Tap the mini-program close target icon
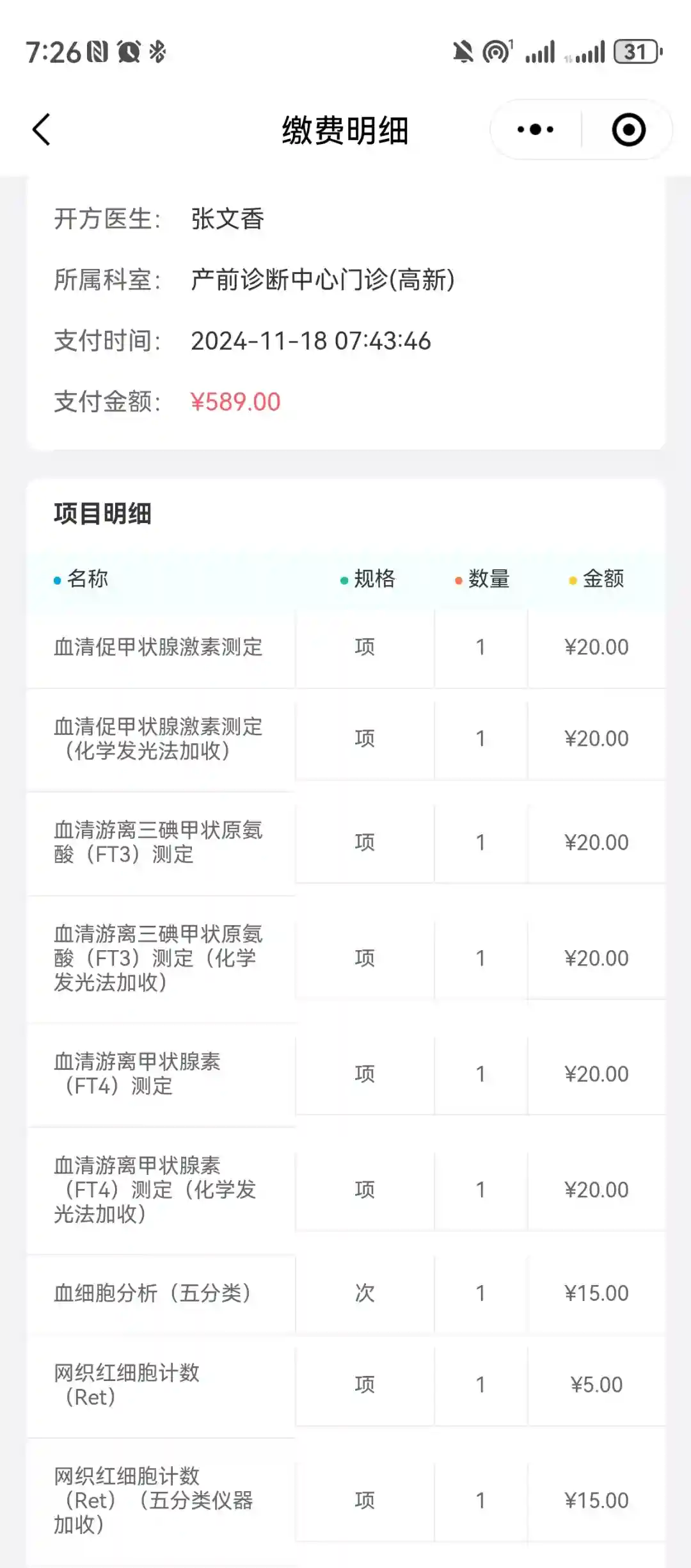691x1568 pixels. click(x=628, y=130)
